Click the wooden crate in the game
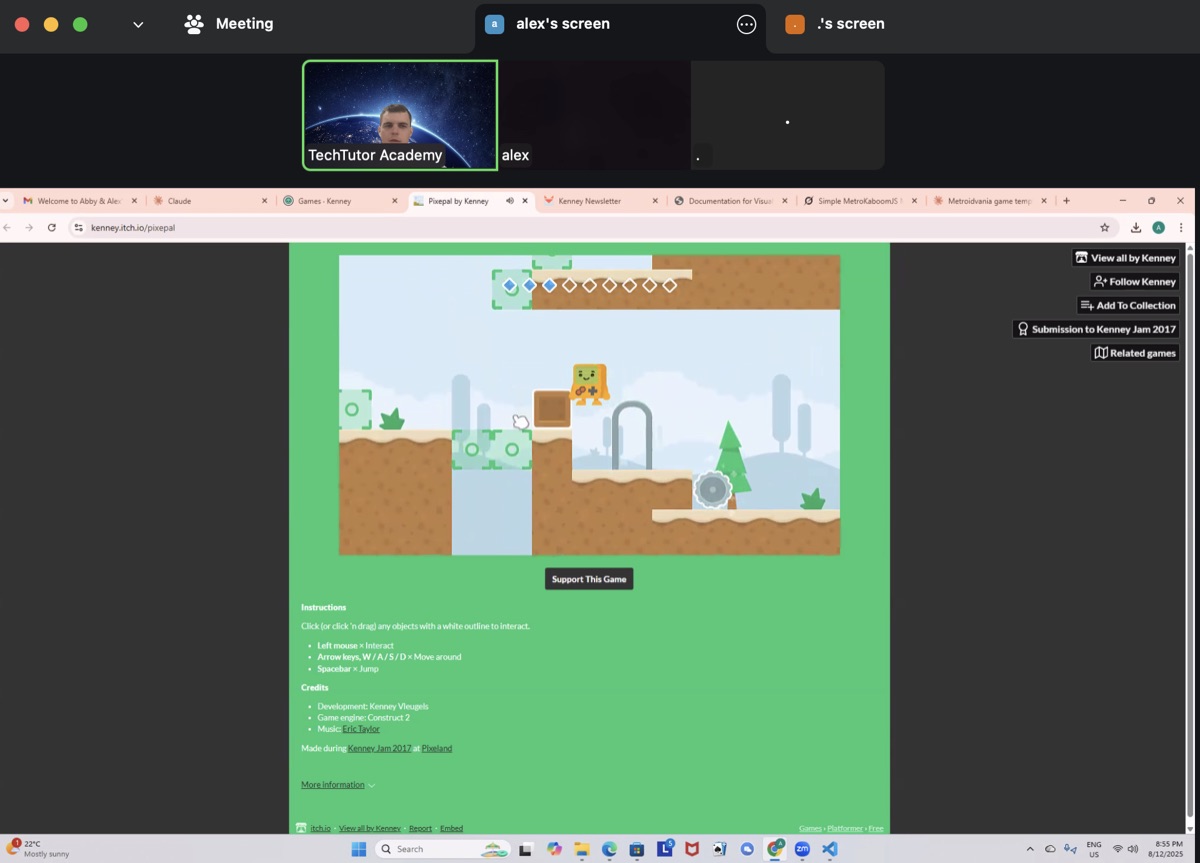The width and height of the screenshot is (1200, 863). pyautogui.click(x=552, y=409)
